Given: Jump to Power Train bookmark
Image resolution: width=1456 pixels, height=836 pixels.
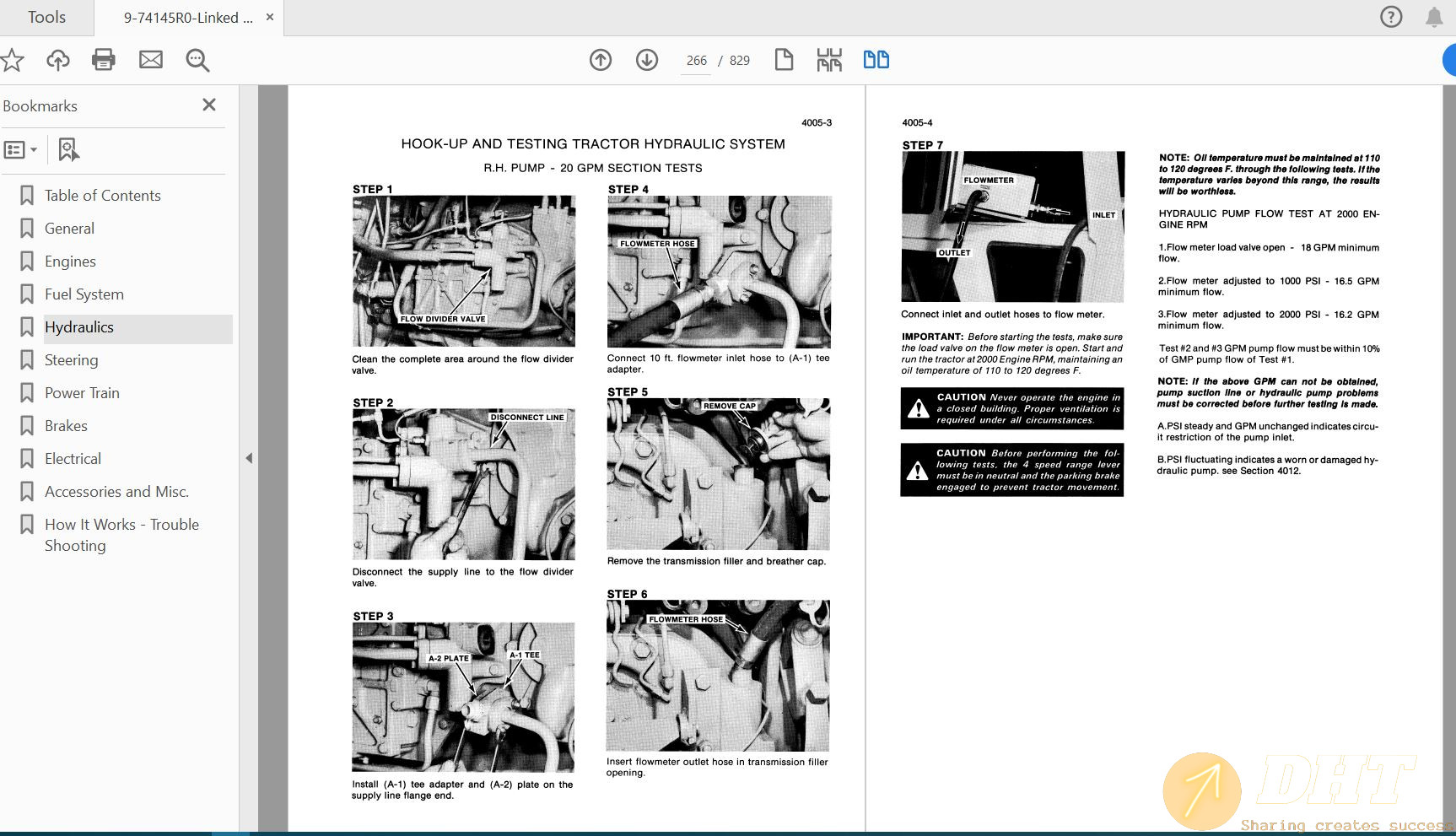Looking at the screenshot, I should coord(82,393).
